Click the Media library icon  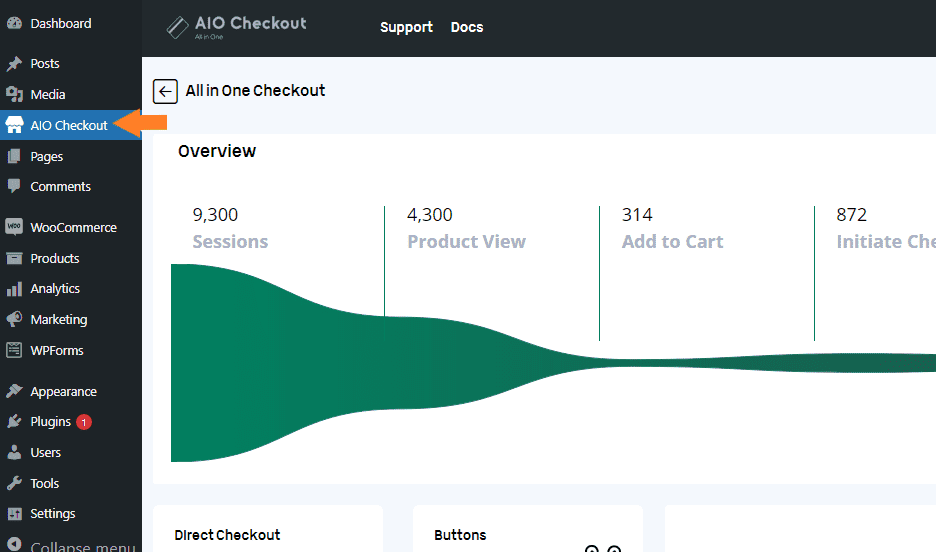tap(14, 94)
